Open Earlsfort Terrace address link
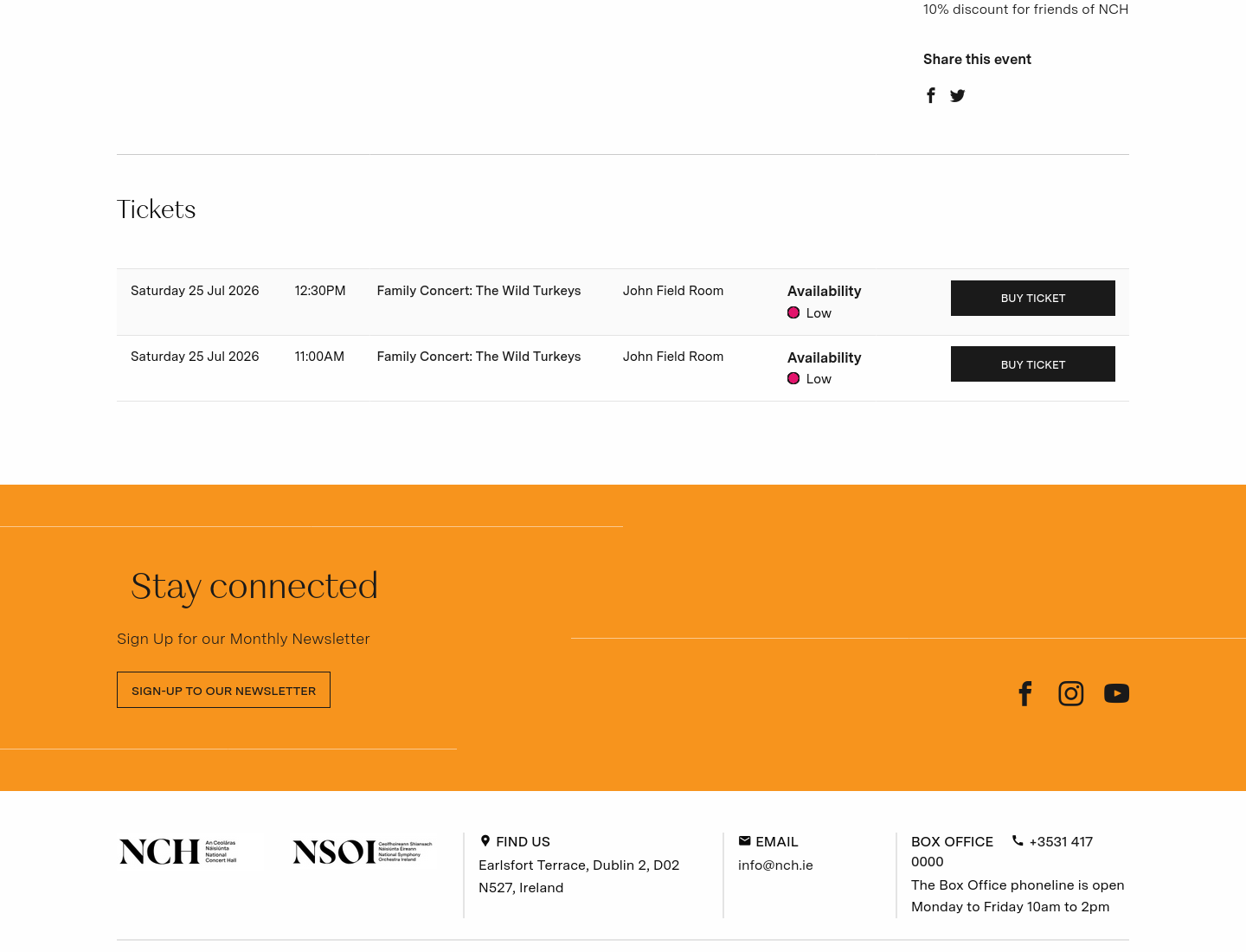Image resolution: width=1246 pixels, height=952 pixels. [579, 876]
